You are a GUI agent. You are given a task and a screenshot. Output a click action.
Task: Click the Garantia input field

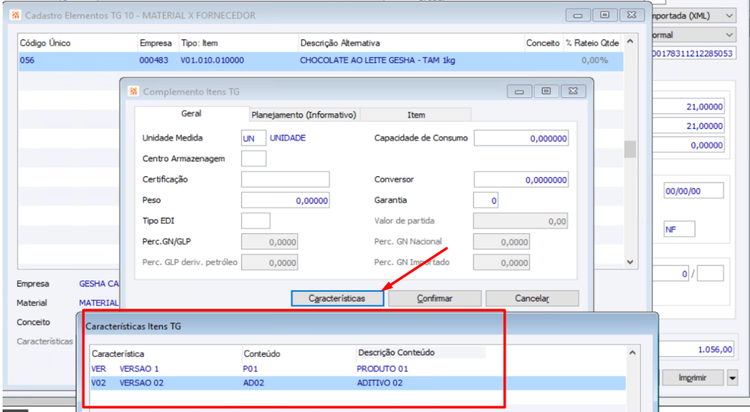point(485,200)
